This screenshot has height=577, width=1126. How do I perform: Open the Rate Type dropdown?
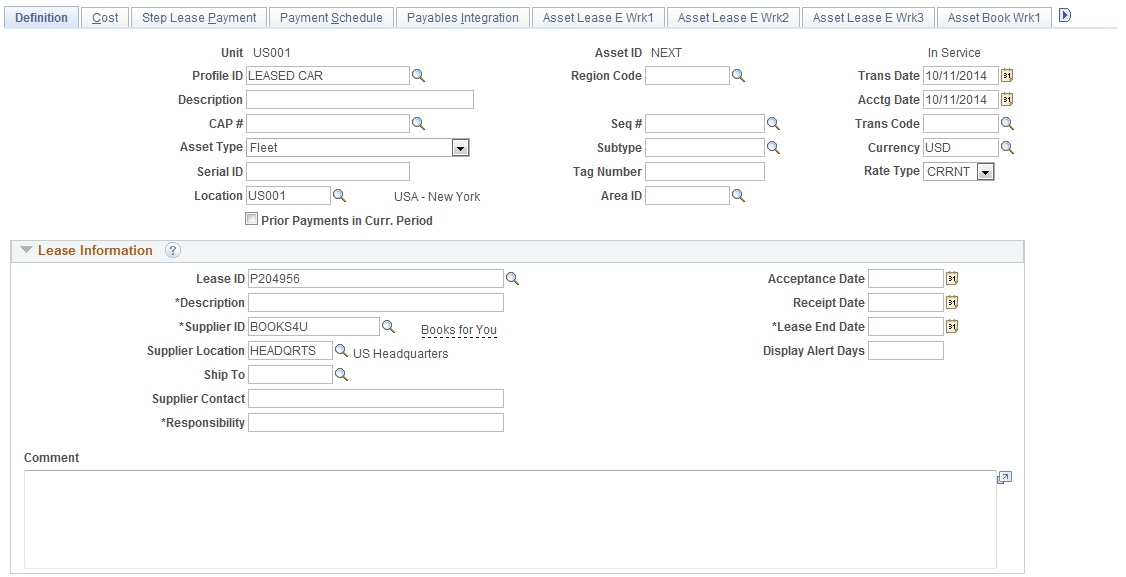coord(985,171)
